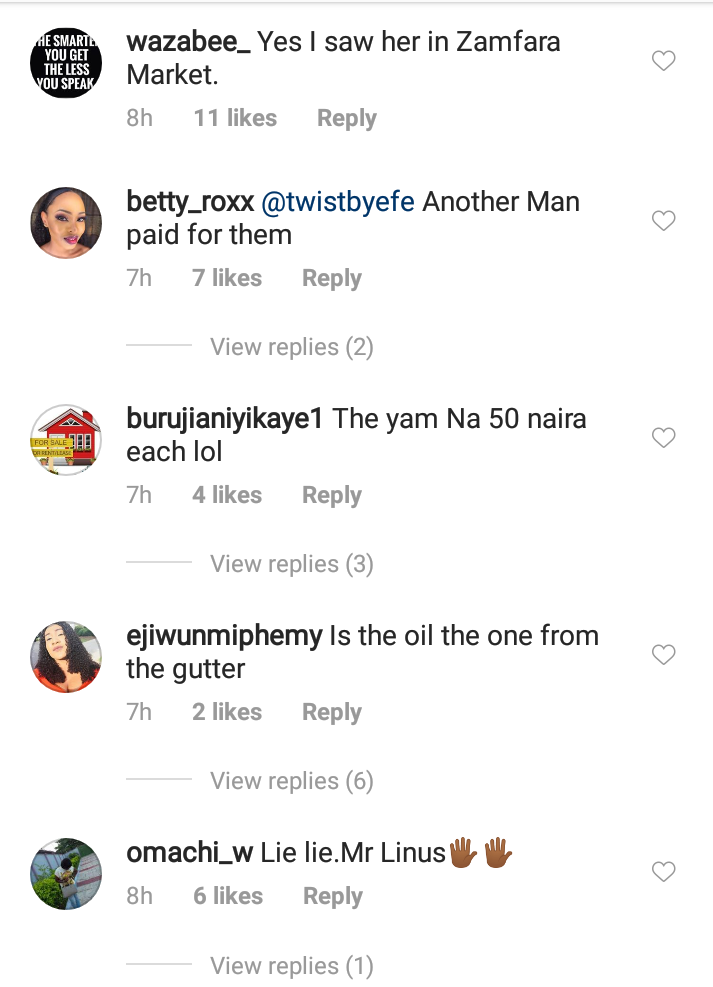View ejiwunmiphemy's profile picture
The image size is (713, 987).
point(66,657)
